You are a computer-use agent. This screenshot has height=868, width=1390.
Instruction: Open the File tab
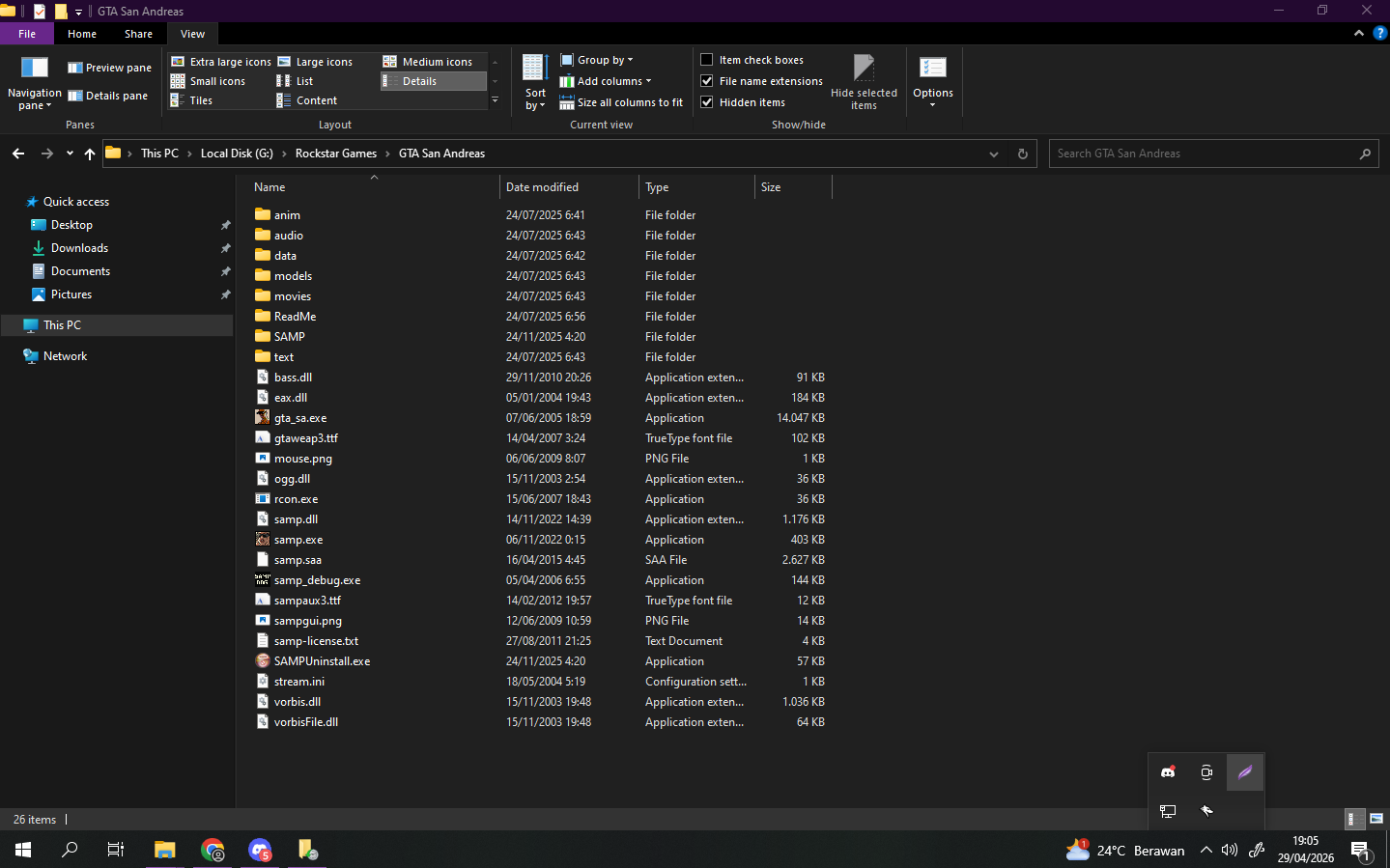coord(27,34)
